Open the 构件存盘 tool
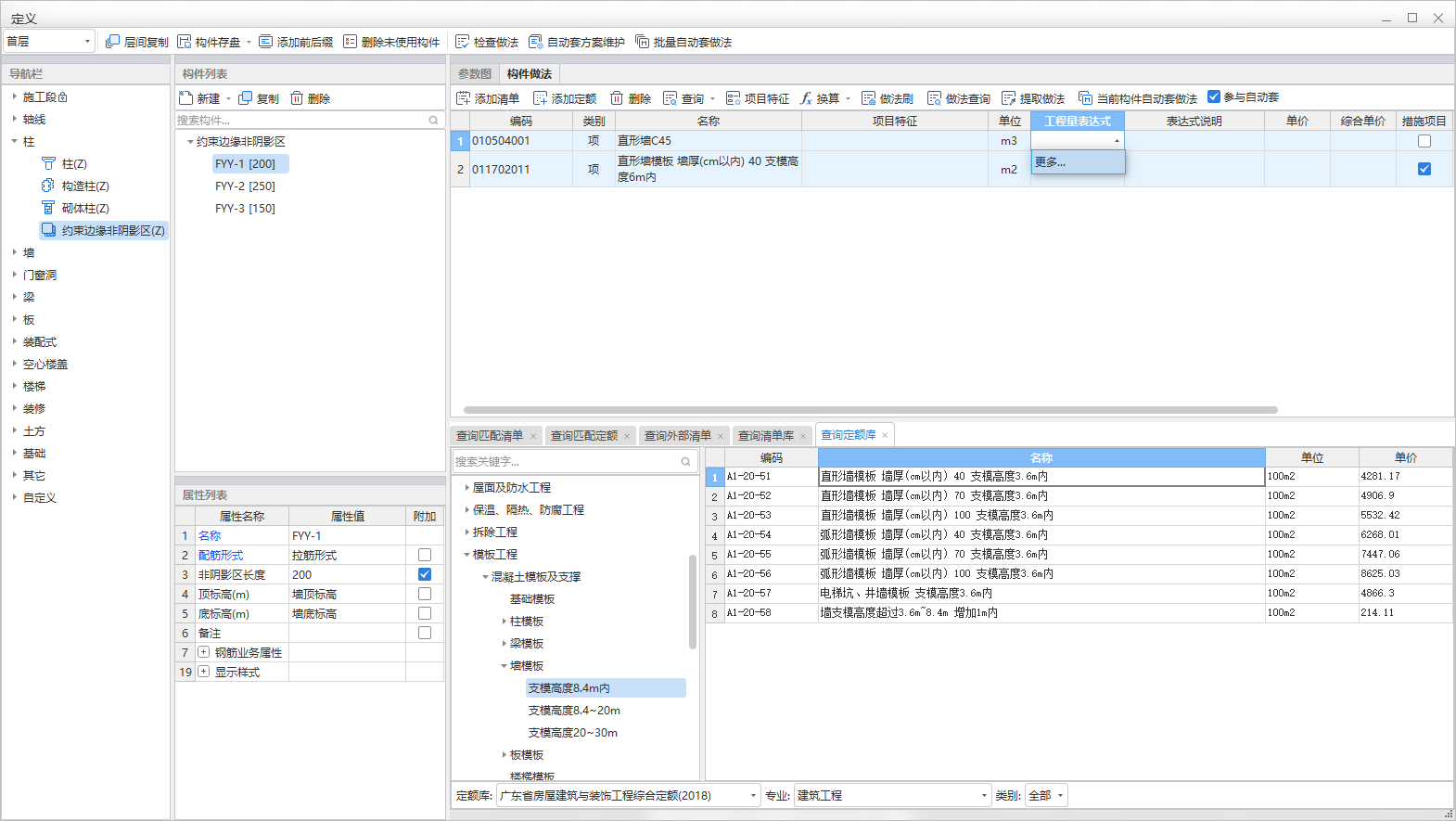The width and height of the screenshot is (1456, 821). tap(209, 42)
